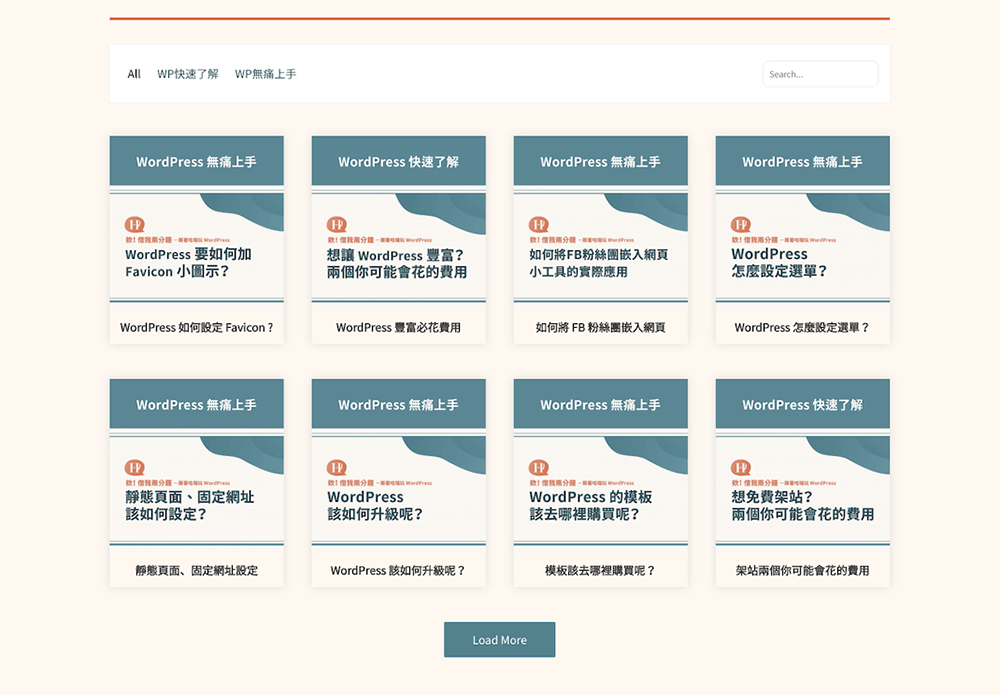Click title link 模板該去哪裡購買呢？
Screen dimensions: 1000x695
coord(601,571)
